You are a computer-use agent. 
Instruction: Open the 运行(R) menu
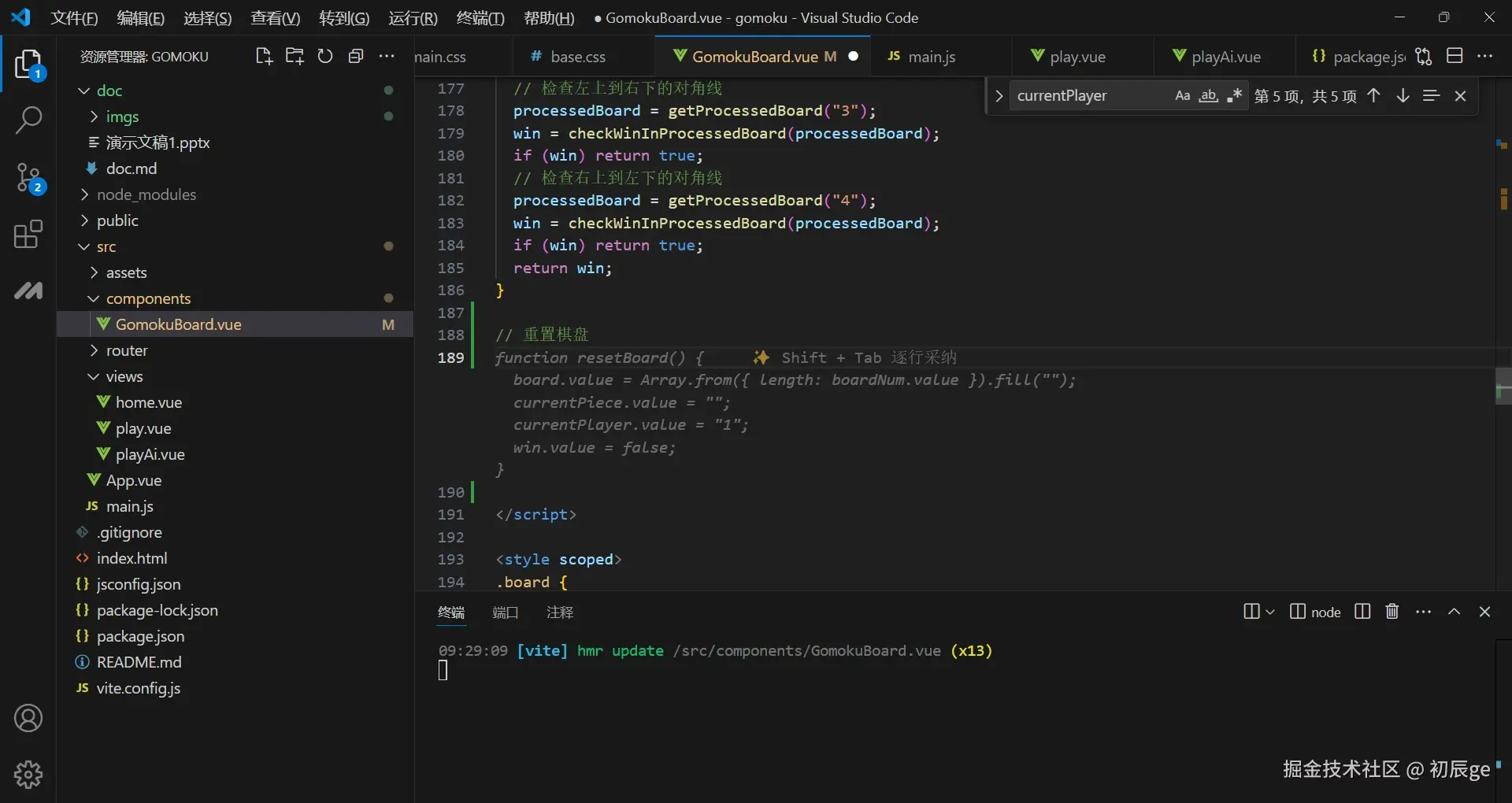click(413, 17)
